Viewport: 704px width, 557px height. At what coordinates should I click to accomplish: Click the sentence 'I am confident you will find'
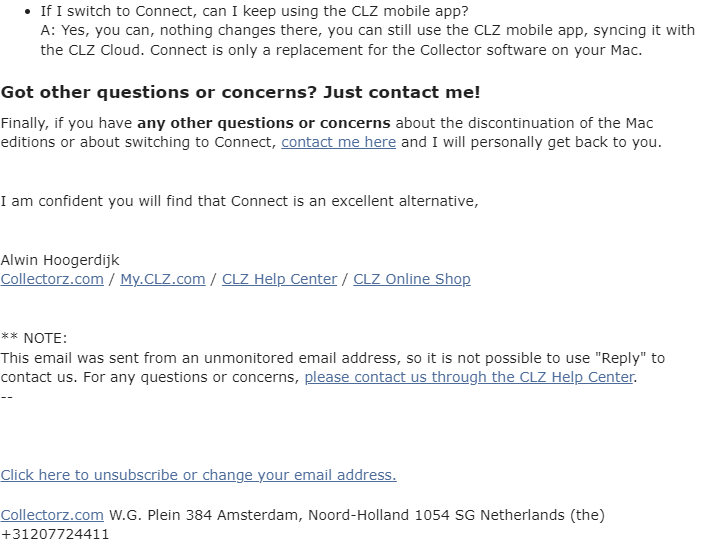(239, 201)
